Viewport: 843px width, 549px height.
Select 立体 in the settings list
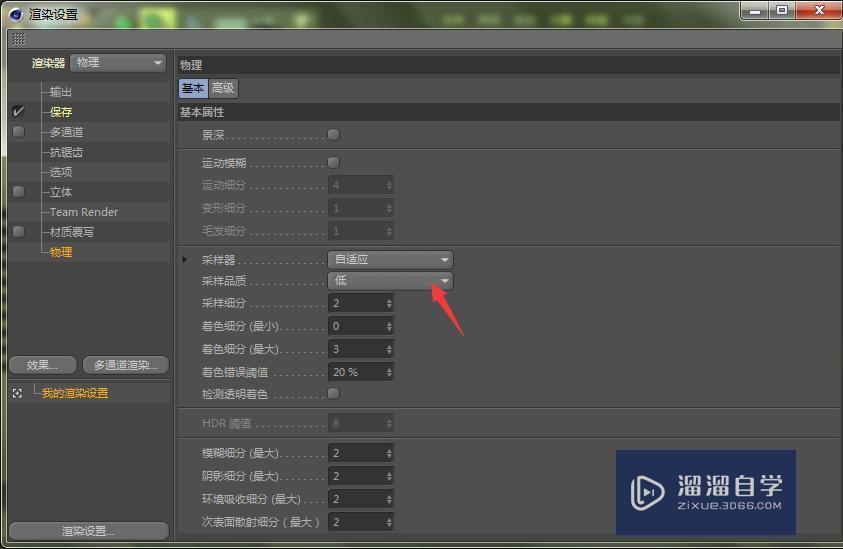(61, 192)
